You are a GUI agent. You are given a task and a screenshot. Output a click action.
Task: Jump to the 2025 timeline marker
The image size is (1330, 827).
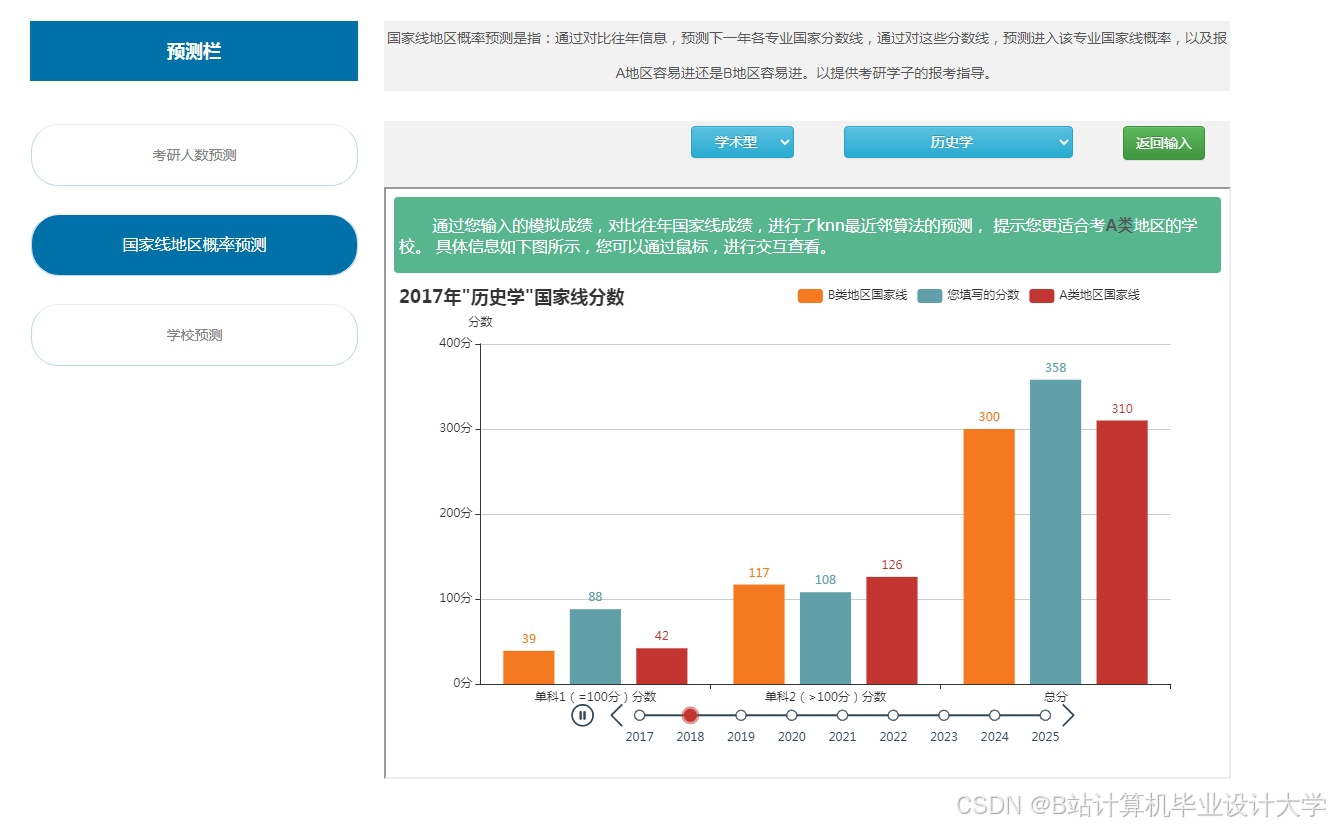click(x=1044, y=715)
